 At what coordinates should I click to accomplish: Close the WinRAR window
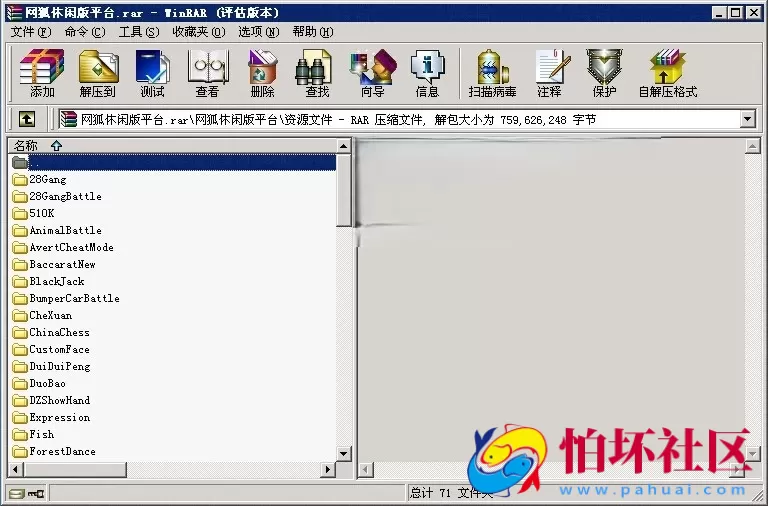click(x=754, y=13)
